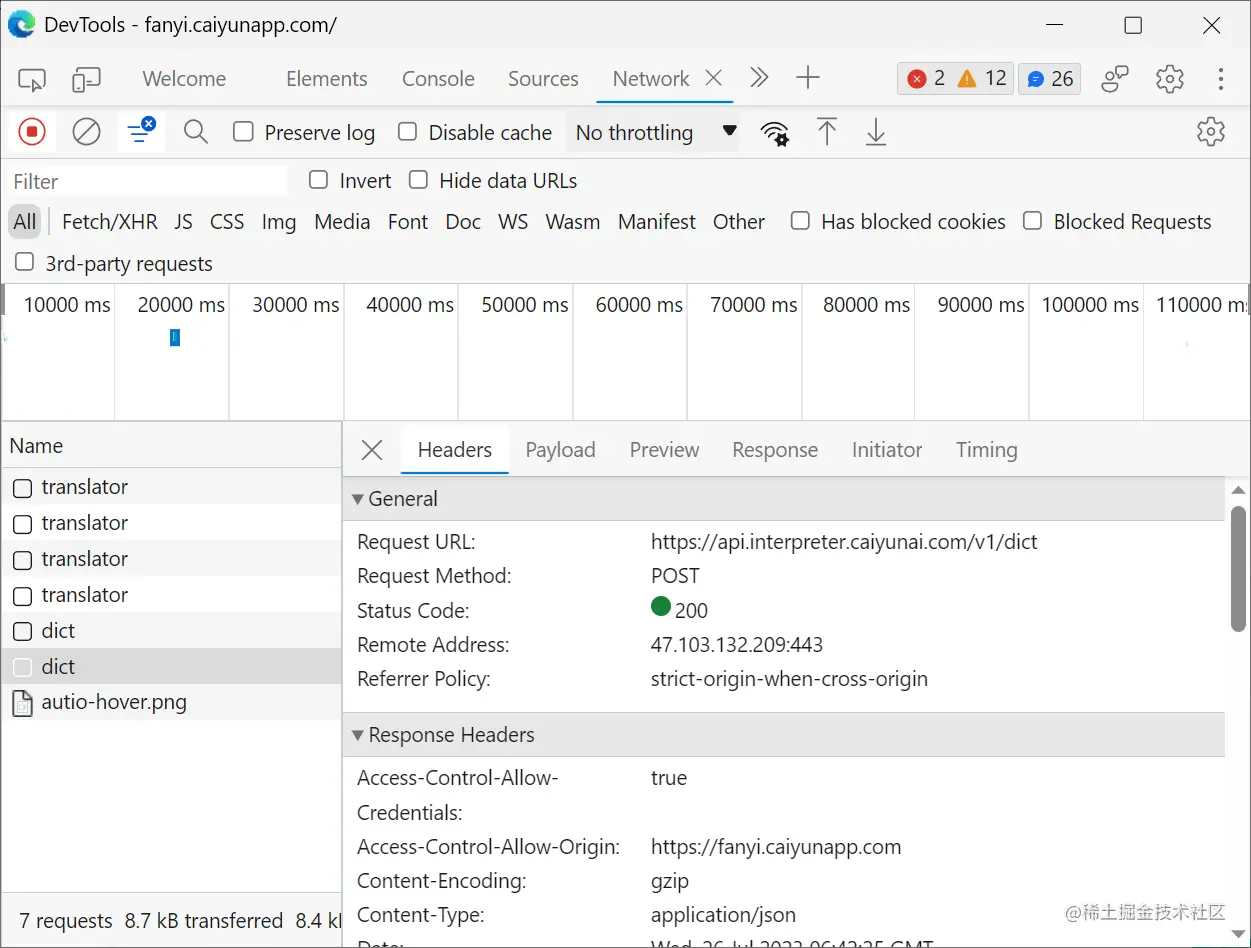This screenshot has height=948, width=1251.
Task: Open Network panel settings gear
Action: click(x=1211, y=131)
